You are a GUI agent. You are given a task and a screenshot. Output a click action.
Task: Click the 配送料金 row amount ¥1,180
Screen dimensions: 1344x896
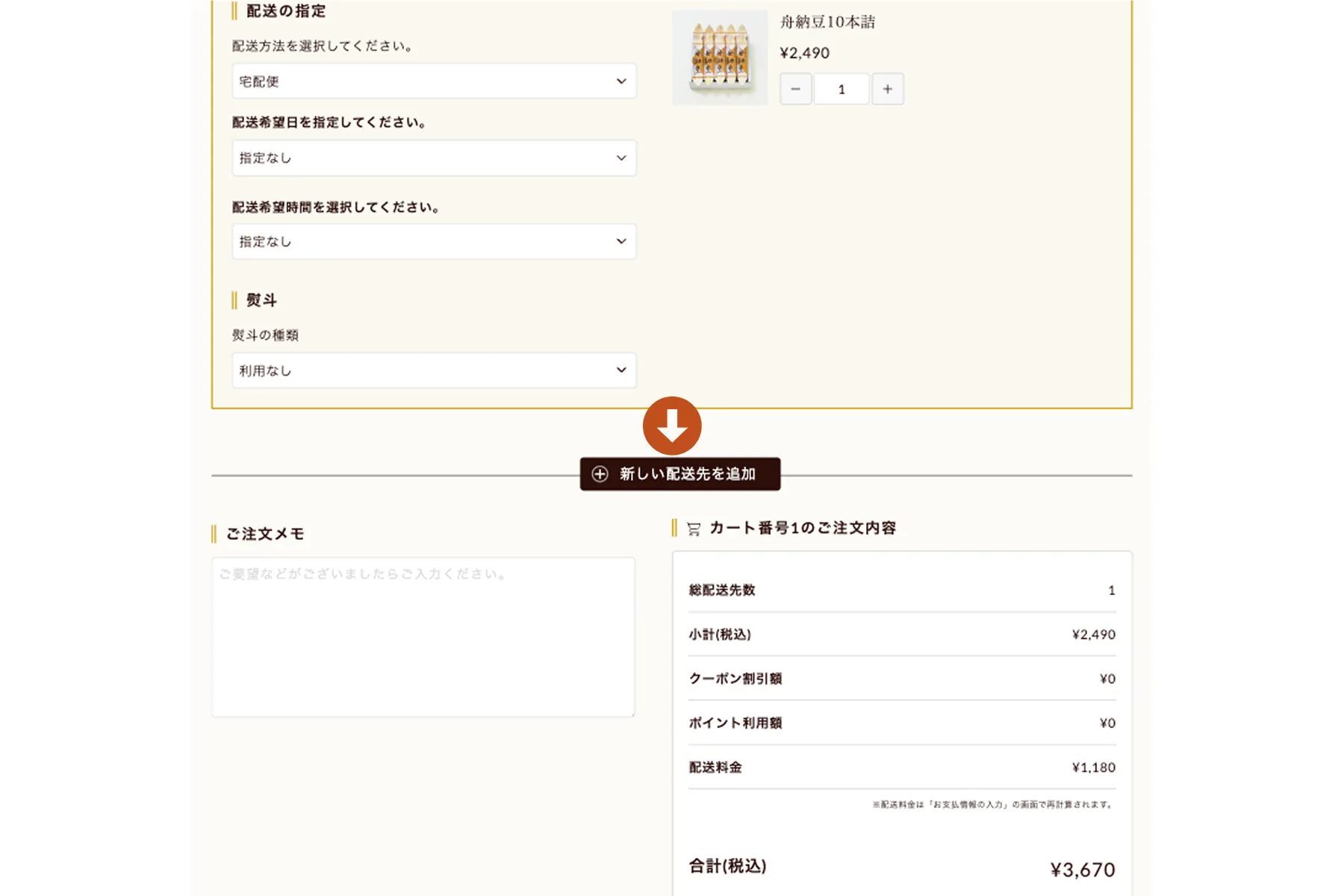(1094, 768)
